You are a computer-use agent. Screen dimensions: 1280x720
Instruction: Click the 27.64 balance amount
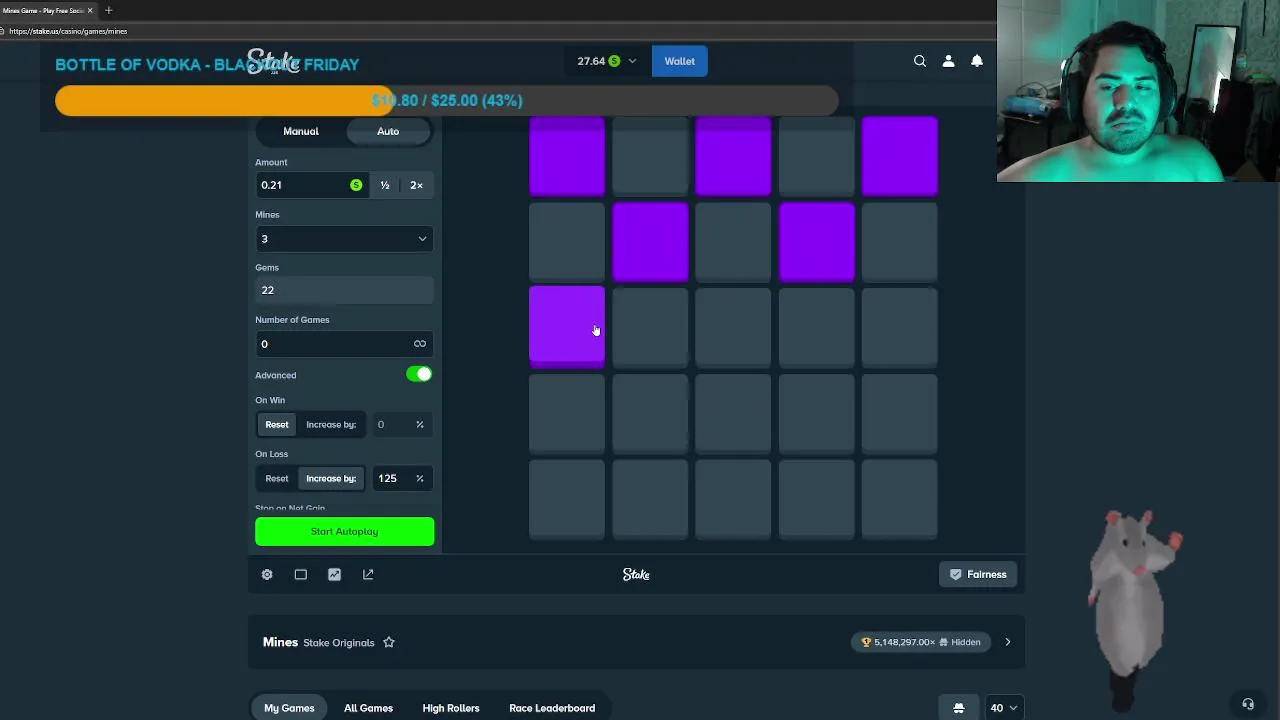coord(591,61)
